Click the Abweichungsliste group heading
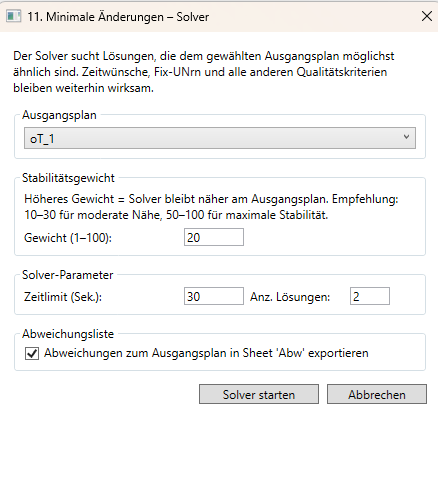438x478 pixels. coord(68,334)
